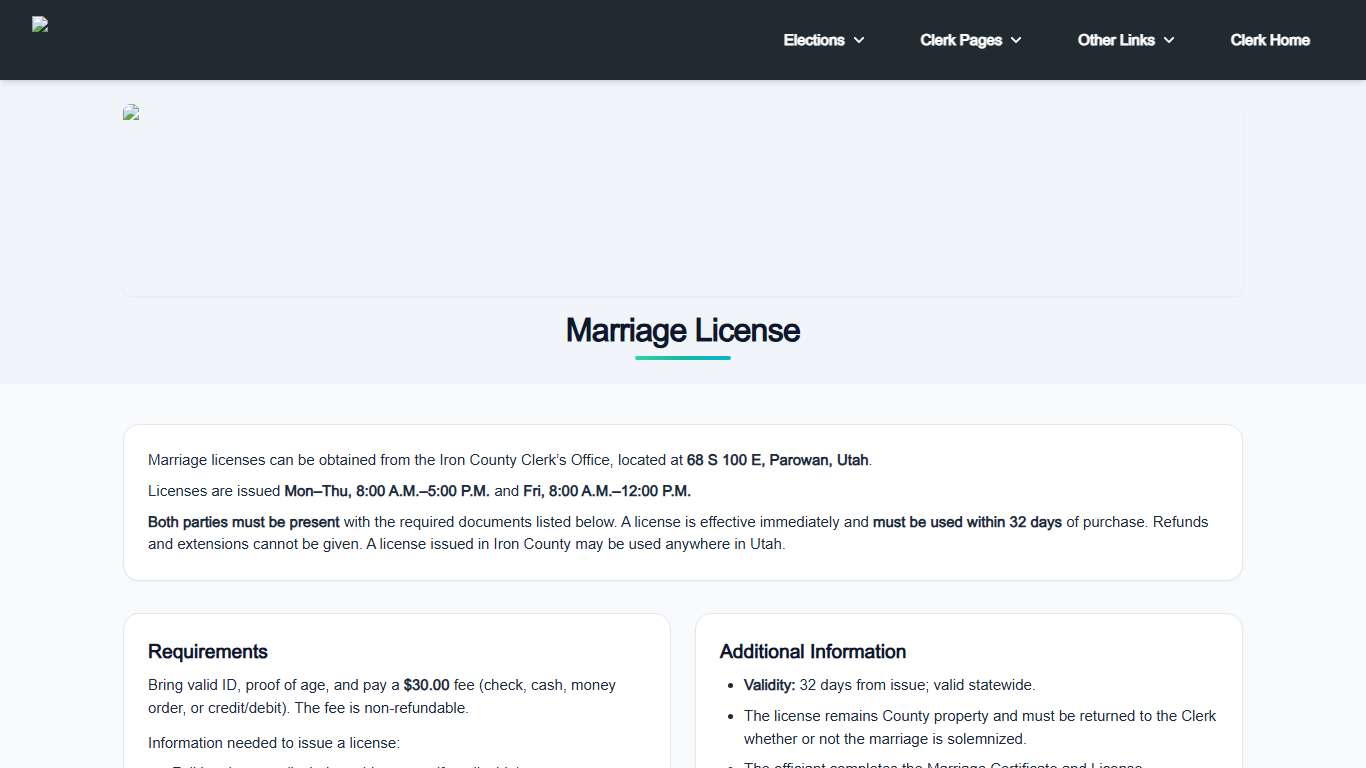Click the Requirements section heading
This screenshot has height=768, width=1366.
(x=208, y=651)
